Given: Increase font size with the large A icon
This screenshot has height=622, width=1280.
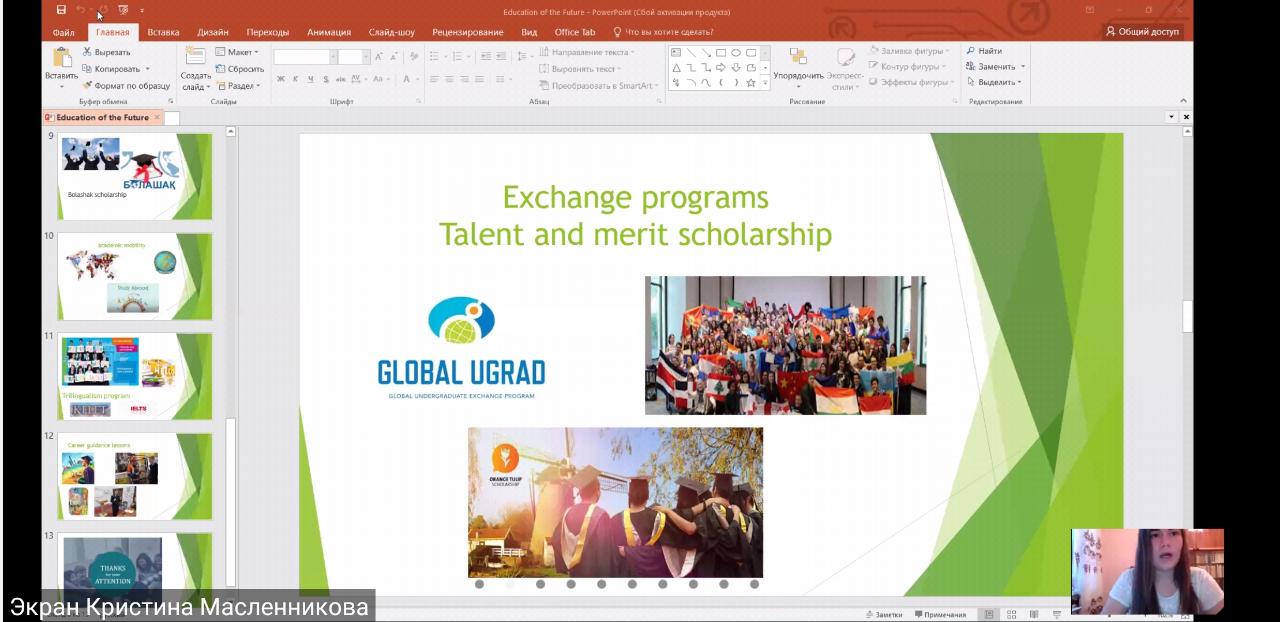Looking at the screenshot, I should [379, 57].
